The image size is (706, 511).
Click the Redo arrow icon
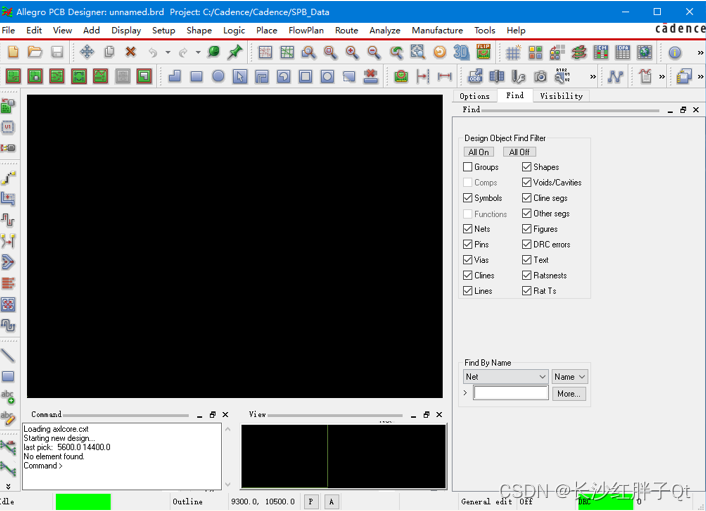tap(183, 53)
